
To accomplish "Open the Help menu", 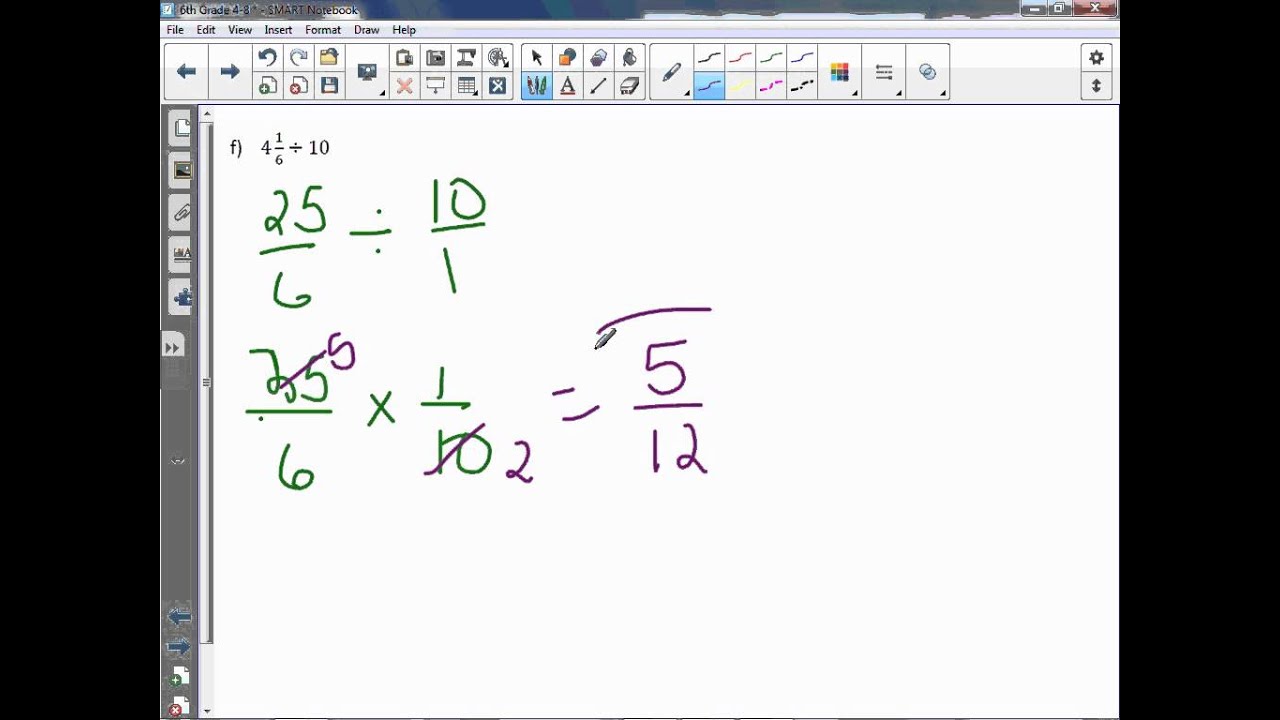I will [404, 30].
